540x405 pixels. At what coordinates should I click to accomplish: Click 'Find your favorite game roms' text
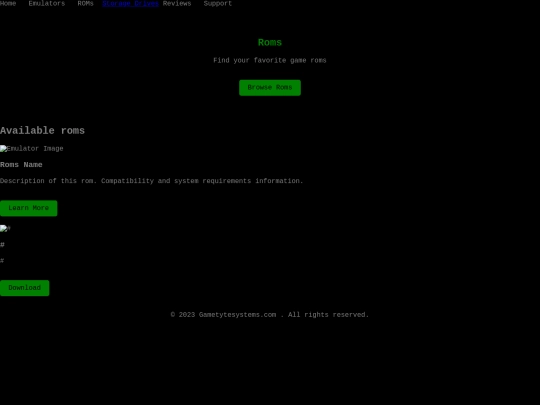(270, 61)
